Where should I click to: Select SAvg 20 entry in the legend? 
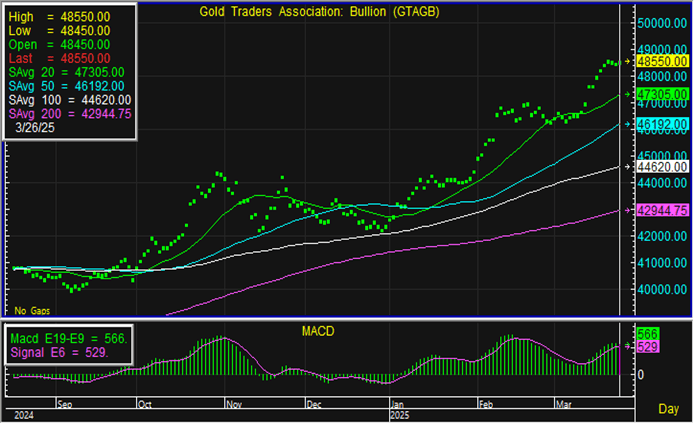[x=66, y=73]
